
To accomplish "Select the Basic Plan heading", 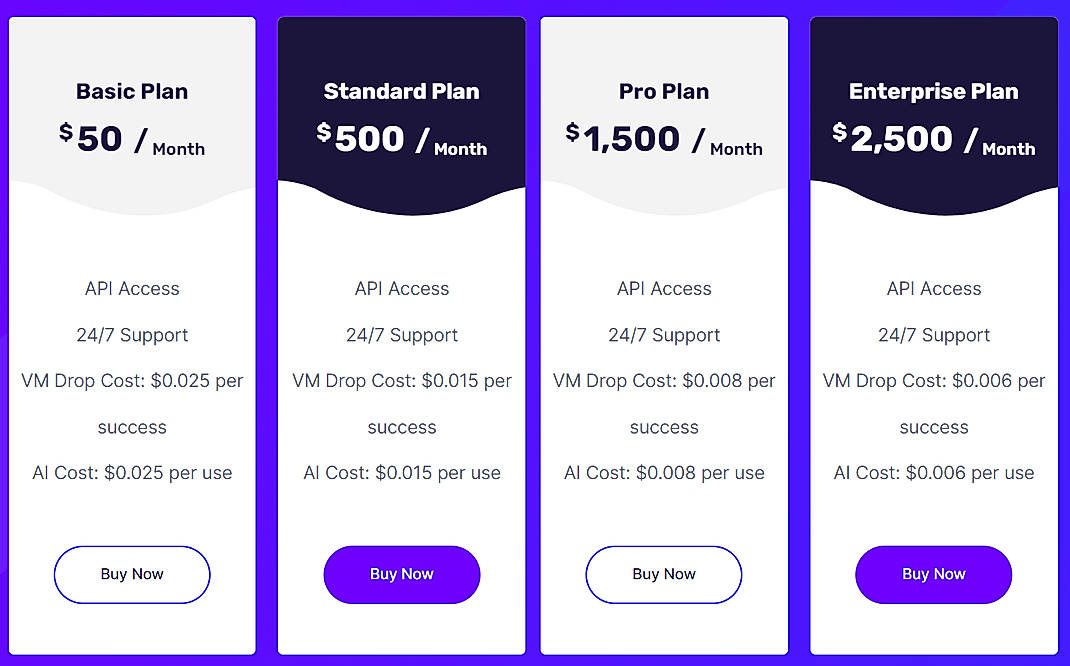I will pyautogui.click(x=131, y=91).
